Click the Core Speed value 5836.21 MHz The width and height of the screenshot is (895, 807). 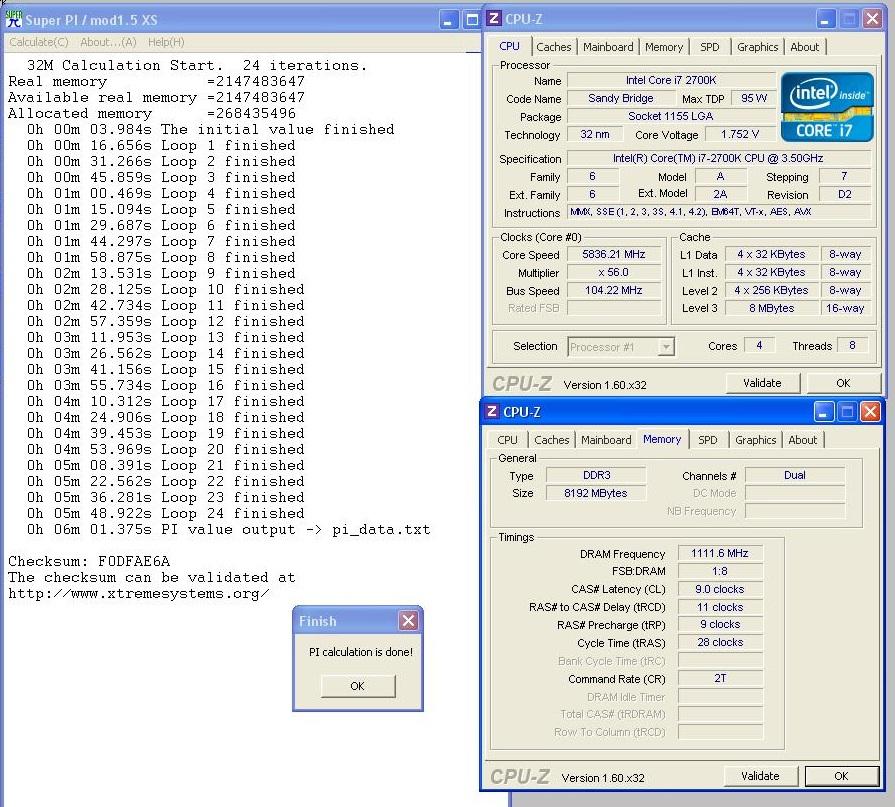pyautogui.click(x=614, y=255)
